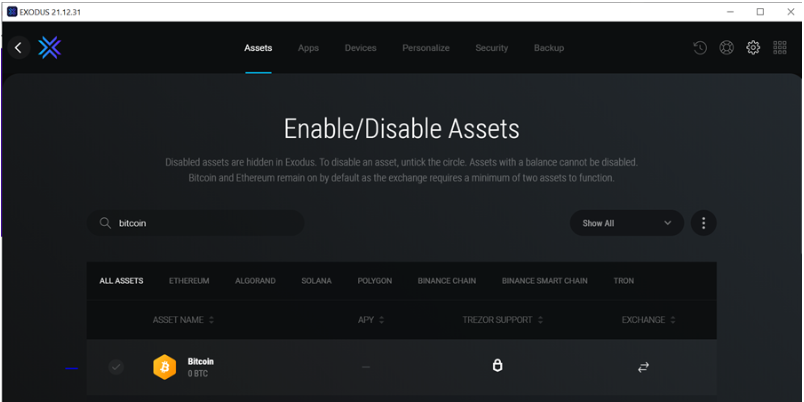Open the apps grid icon
Screen dimensions: 804x402
click(779, 48)
